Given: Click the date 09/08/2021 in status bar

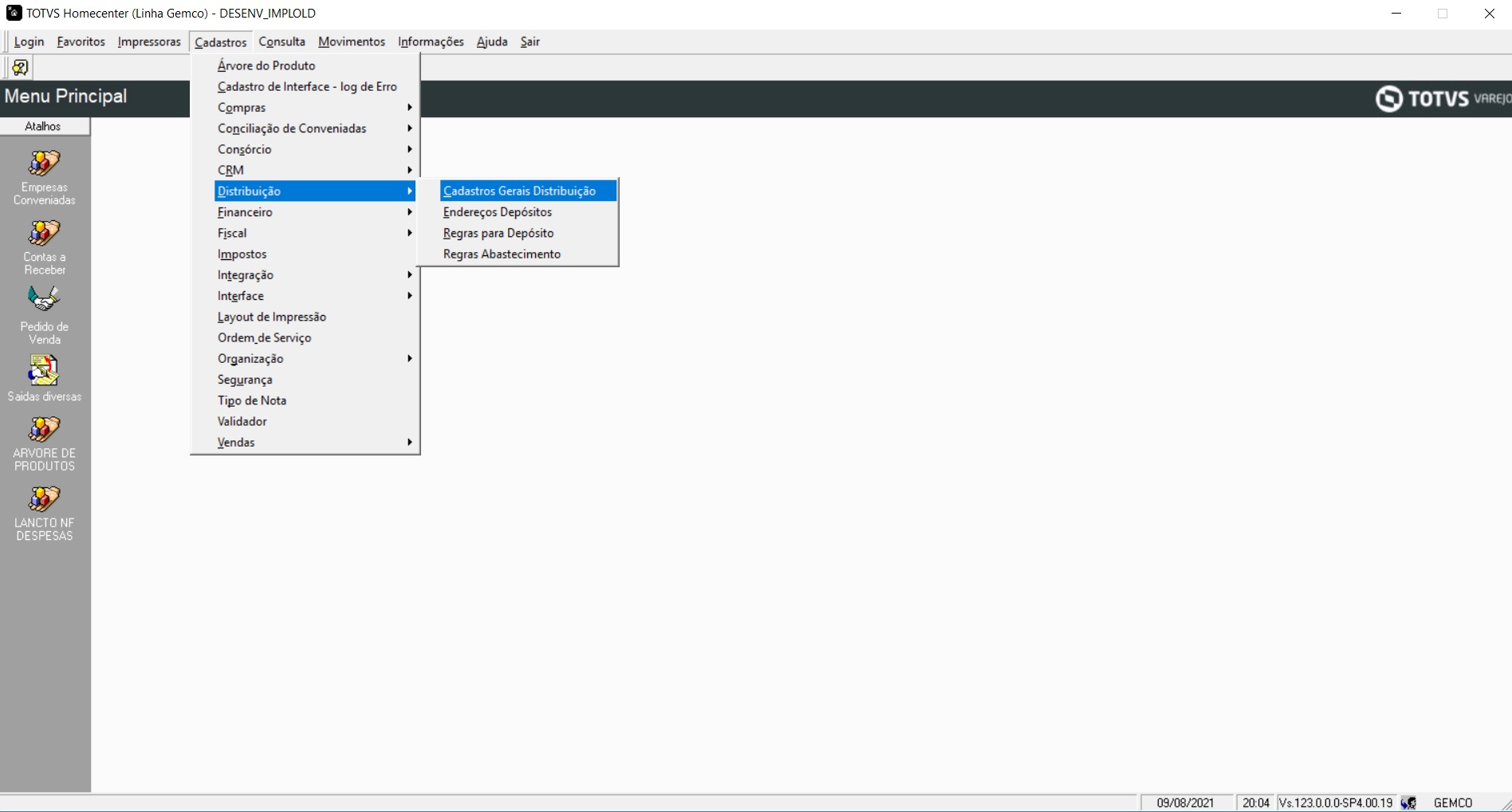Looking at the screenshot, I should (x=1185, y=803).
